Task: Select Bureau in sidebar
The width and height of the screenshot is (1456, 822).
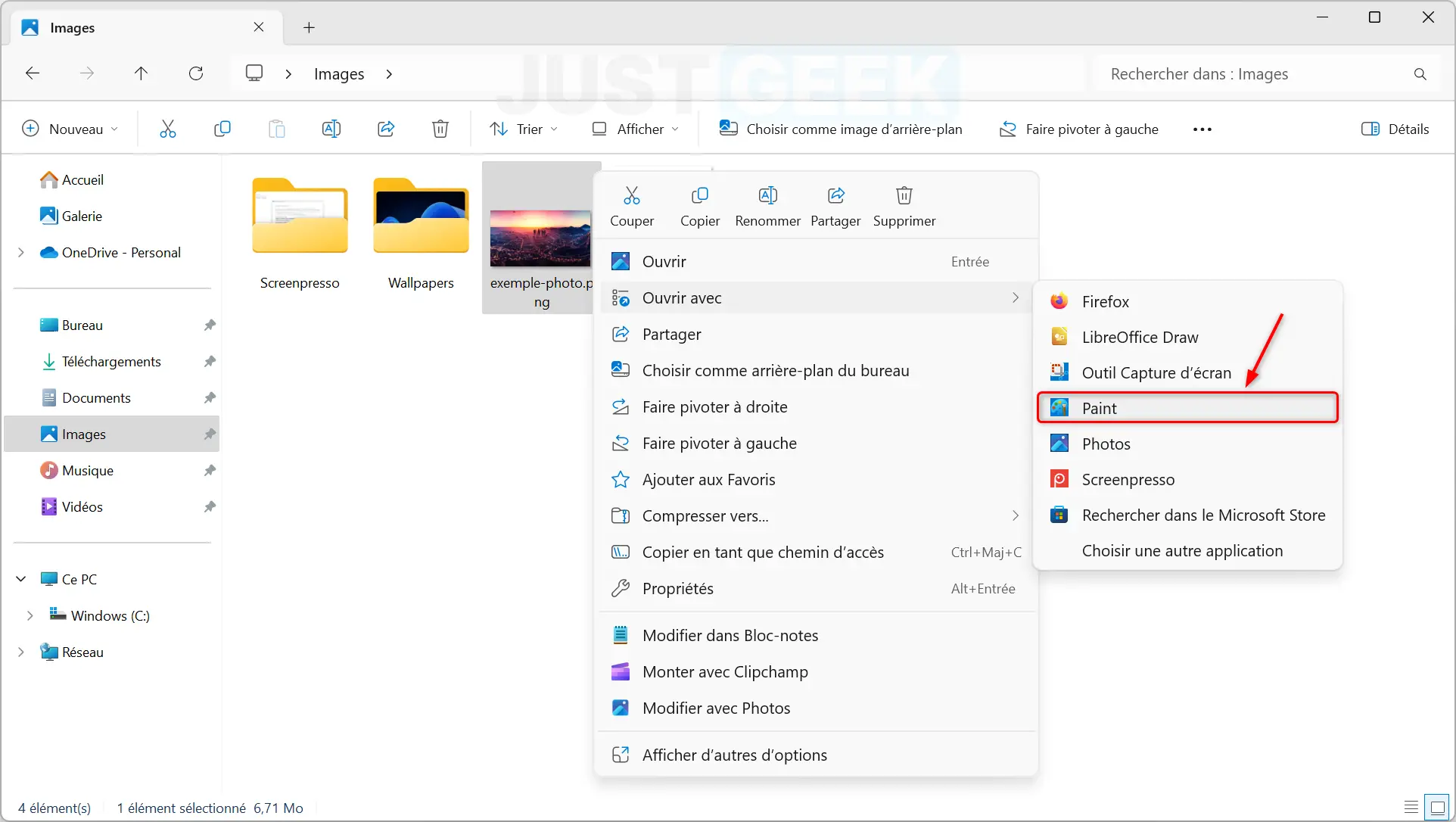Action: click(110, 325)
